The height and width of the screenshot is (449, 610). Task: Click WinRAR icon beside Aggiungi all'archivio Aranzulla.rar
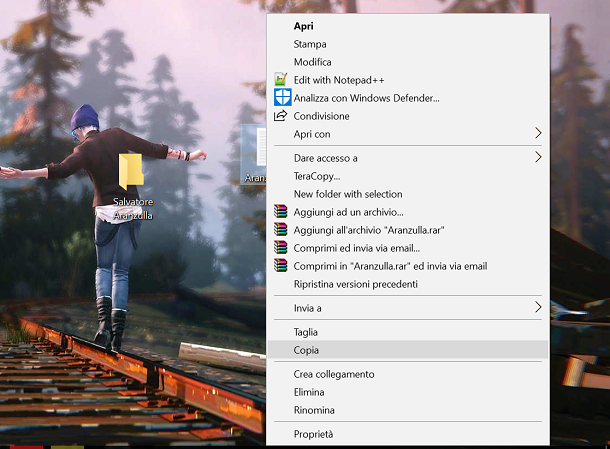[280, 230]
